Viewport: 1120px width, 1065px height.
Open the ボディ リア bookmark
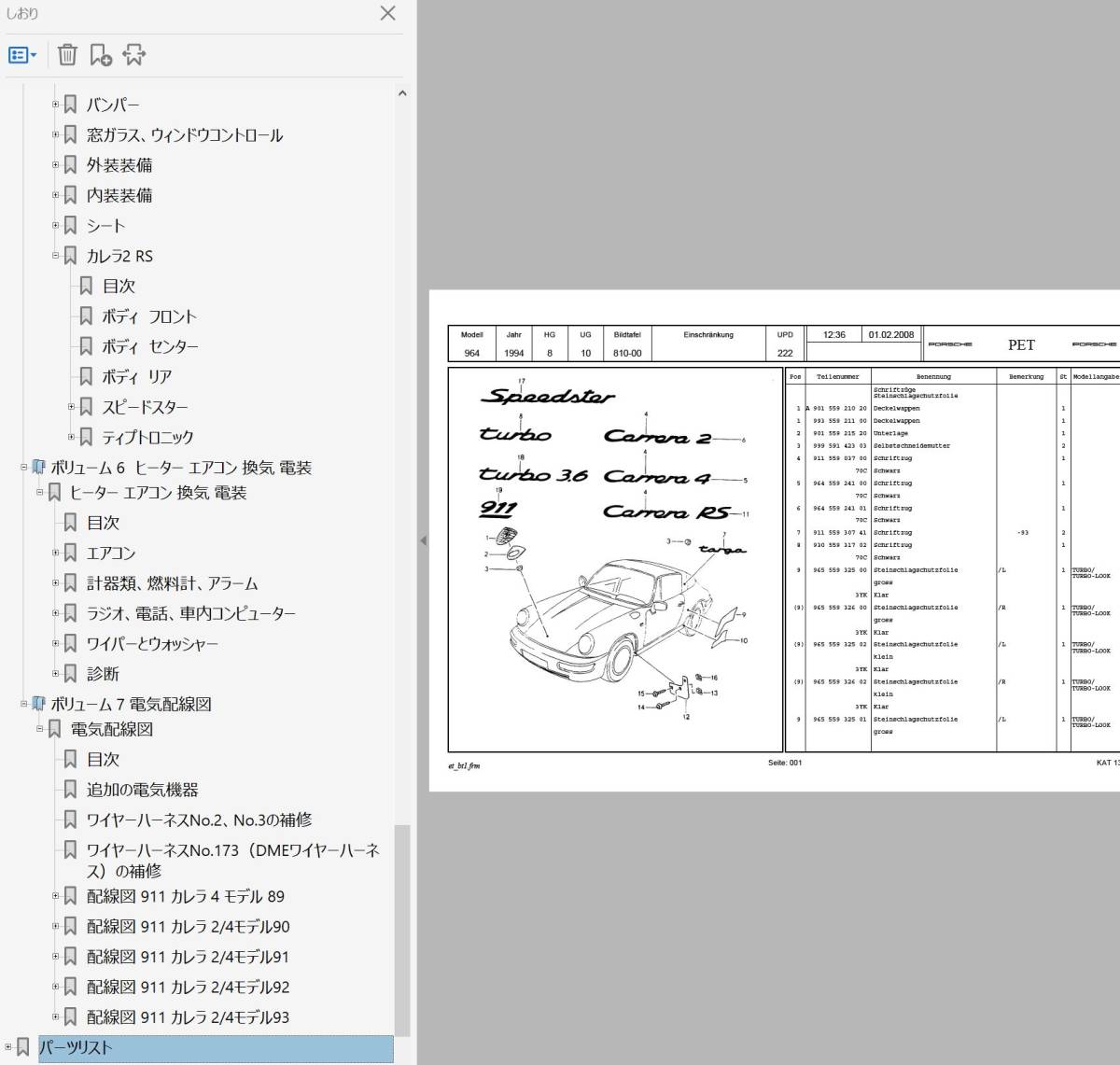click(137, 376)
